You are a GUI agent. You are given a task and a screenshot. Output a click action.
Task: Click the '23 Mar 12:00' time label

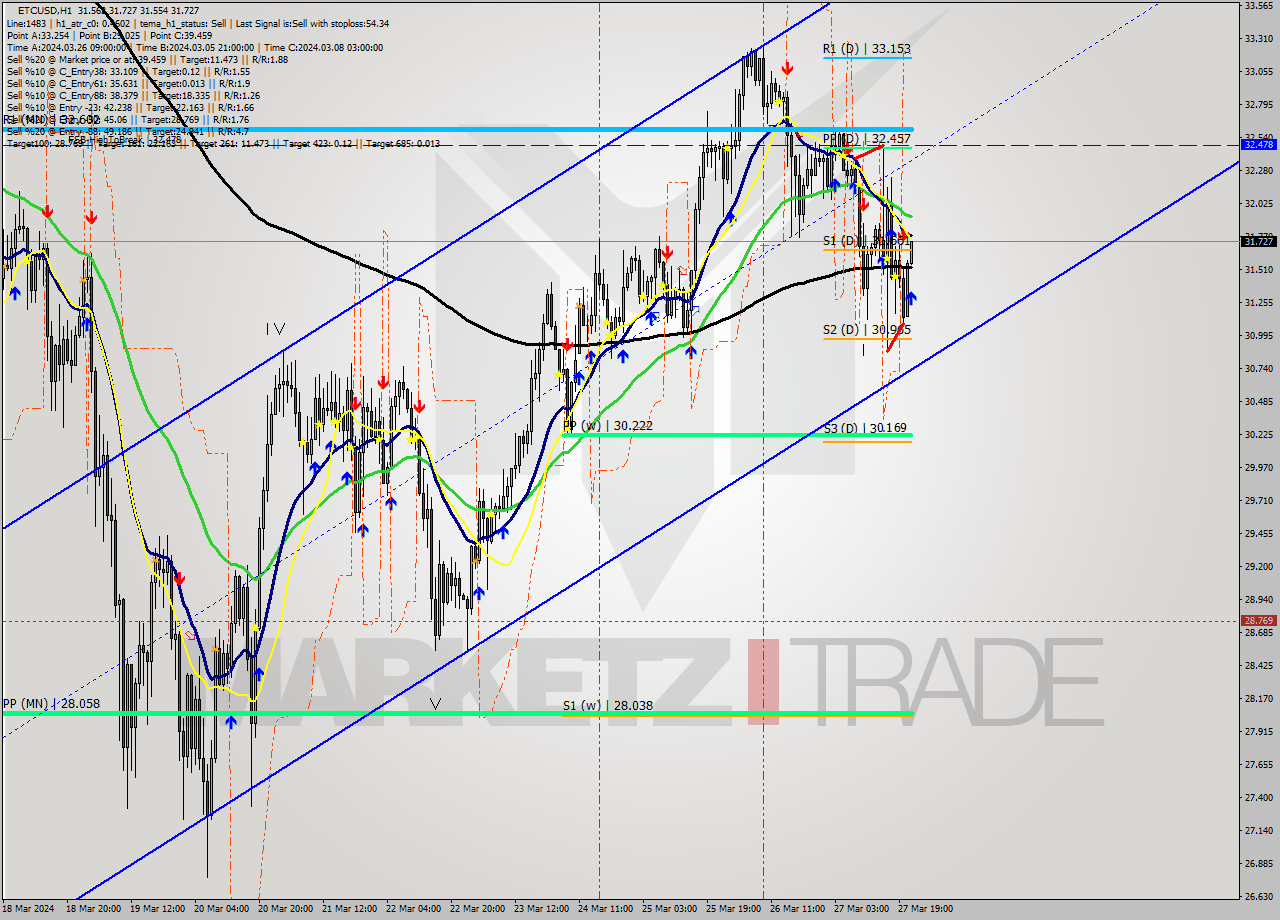(x=541, y=909)
